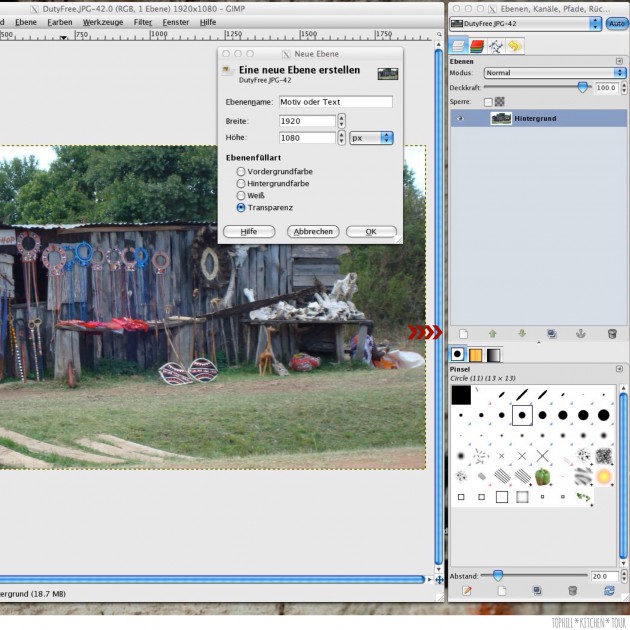This screenshot has width=630, height=630.
Task: Configure Ebenen tab menu button
Action: 619,61
